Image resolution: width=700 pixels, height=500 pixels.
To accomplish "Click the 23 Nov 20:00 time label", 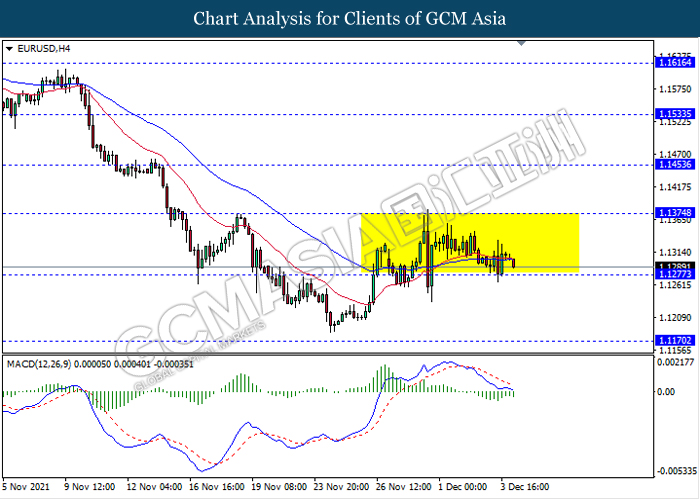I will (341, 487).
